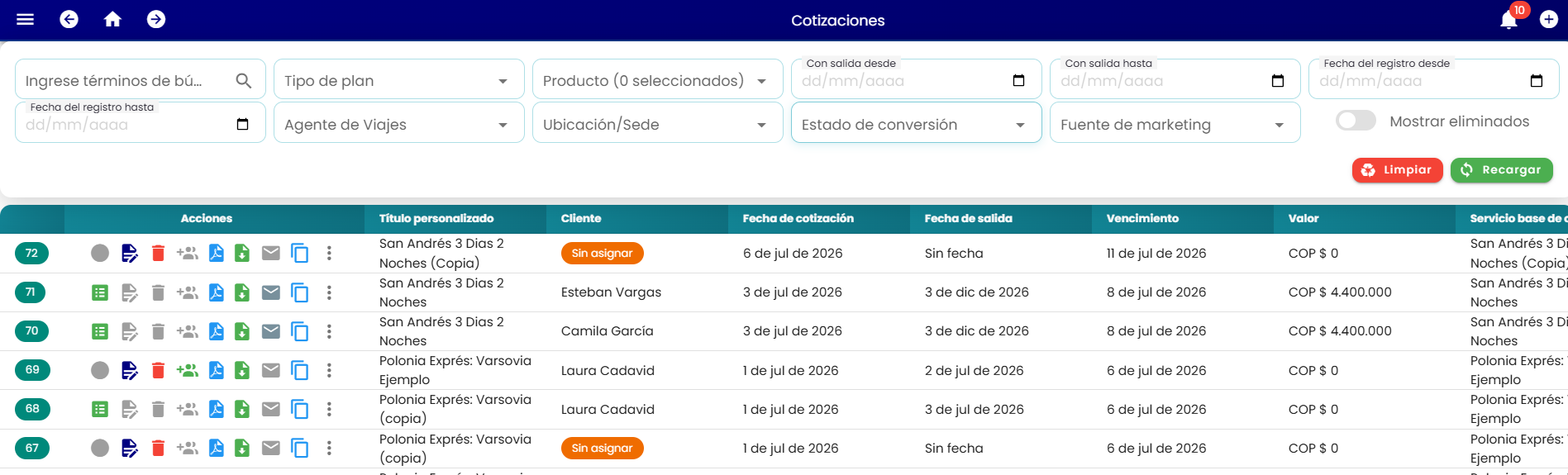Email quotation 72
1568x475 pixels.
tap(271, 253)
